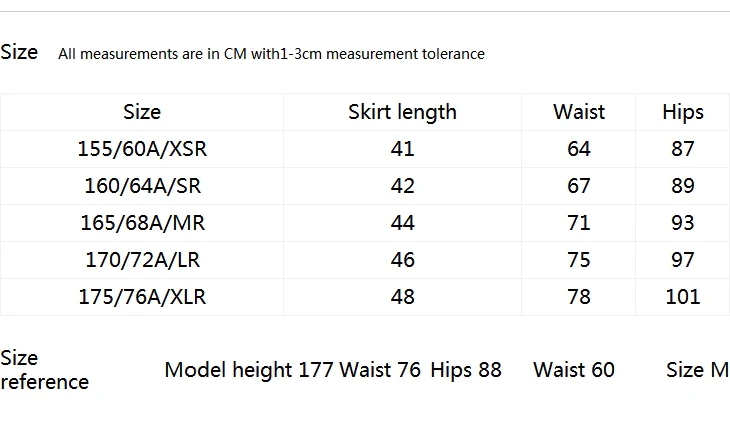The height and width of the screenshot is (425, 730).
Task: Select the 170/72A/LR size row
Action: [x=365, y=260]
